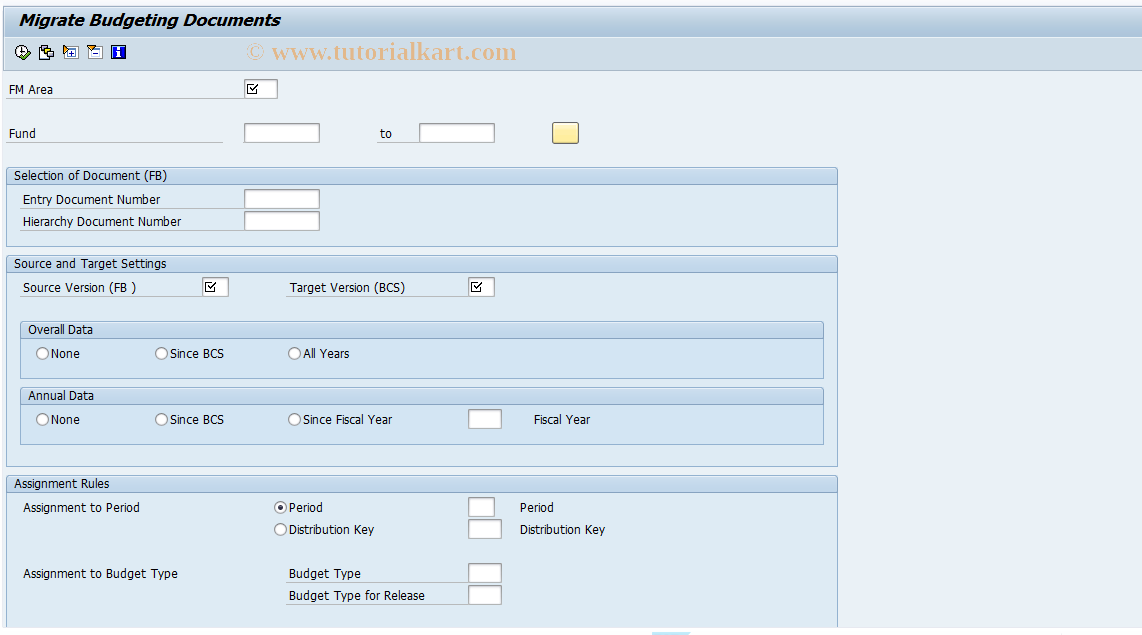The height and width of the screenshot is (635, 1142).
Task: Click the 'Assignment to Budget Type' label
Action: [101, 574]
